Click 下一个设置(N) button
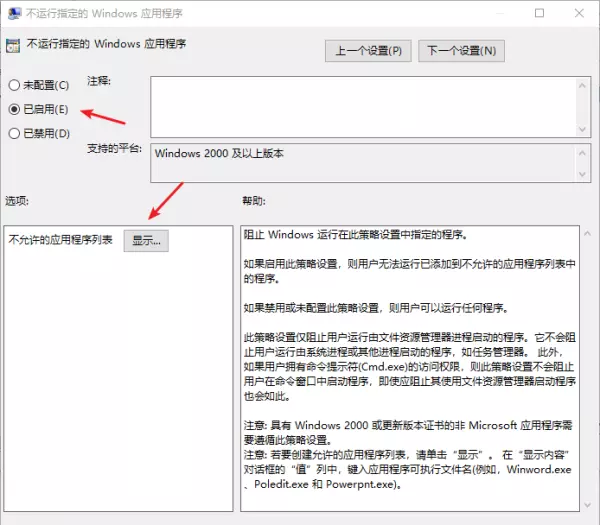 tap(461, 51)
